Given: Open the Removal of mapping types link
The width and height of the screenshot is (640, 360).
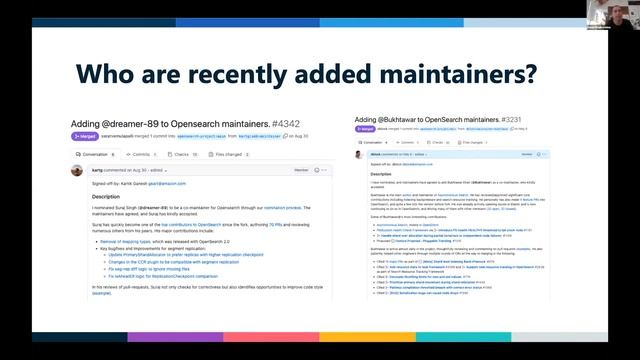Looking at the screenshot, I should (125, 242).
